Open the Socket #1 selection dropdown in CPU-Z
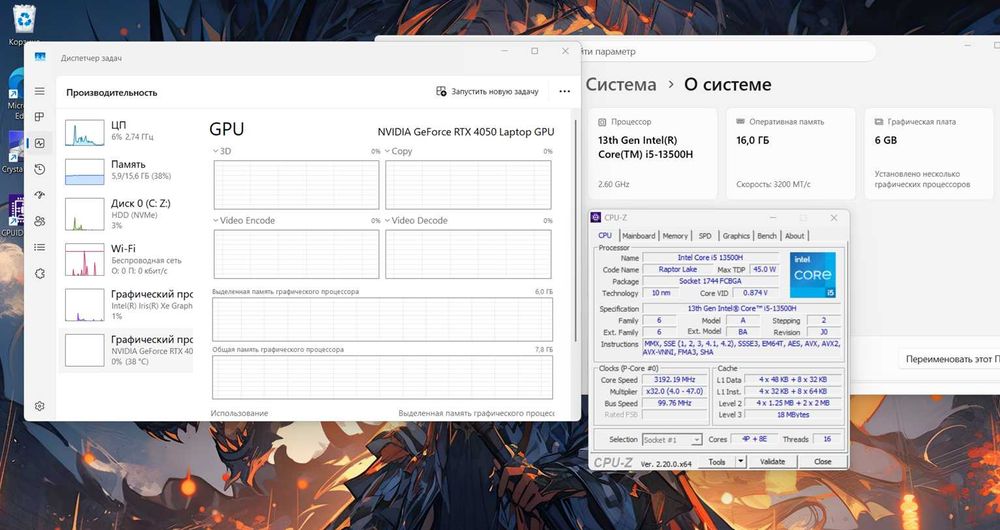 click(672, 439)
